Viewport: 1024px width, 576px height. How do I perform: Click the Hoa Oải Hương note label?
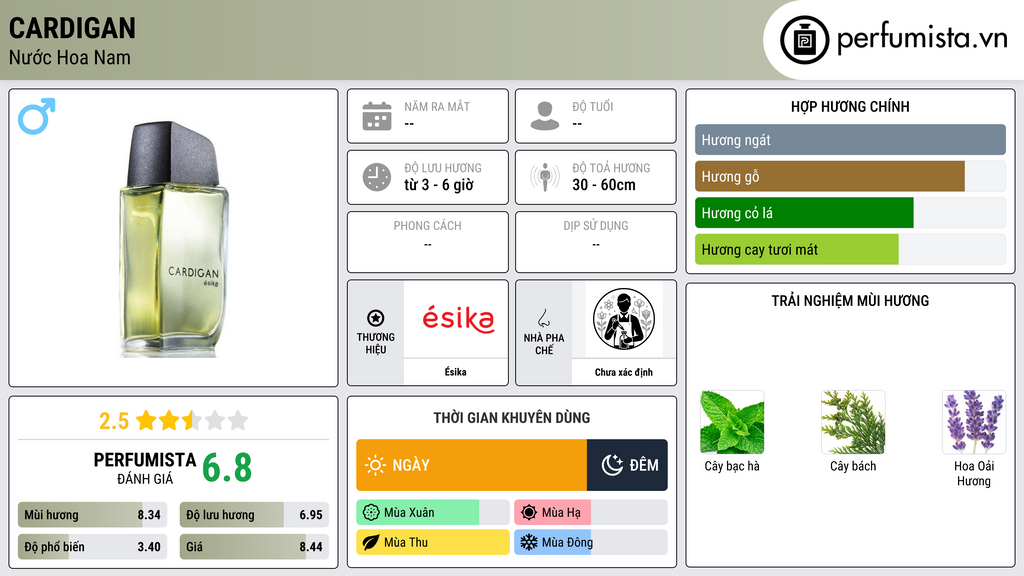(x=974, y=473)
